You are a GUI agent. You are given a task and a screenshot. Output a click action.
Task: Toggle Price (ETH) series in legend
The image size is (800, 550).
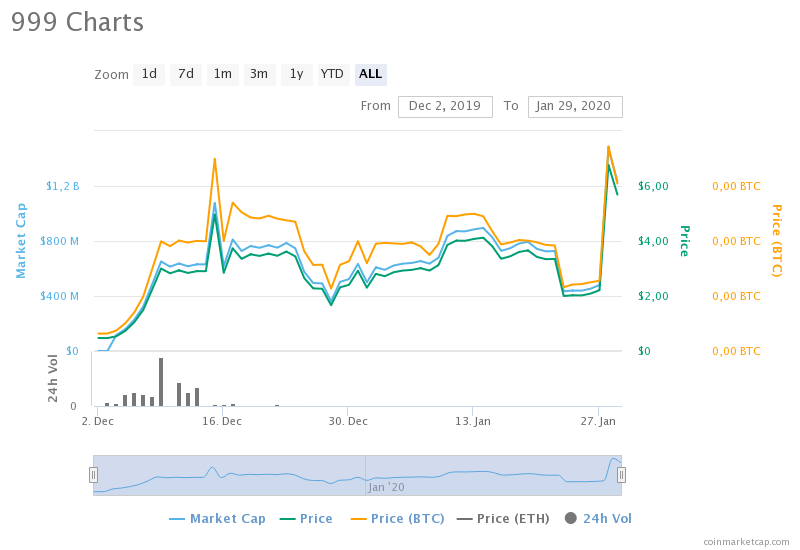[x=505, y=518]
